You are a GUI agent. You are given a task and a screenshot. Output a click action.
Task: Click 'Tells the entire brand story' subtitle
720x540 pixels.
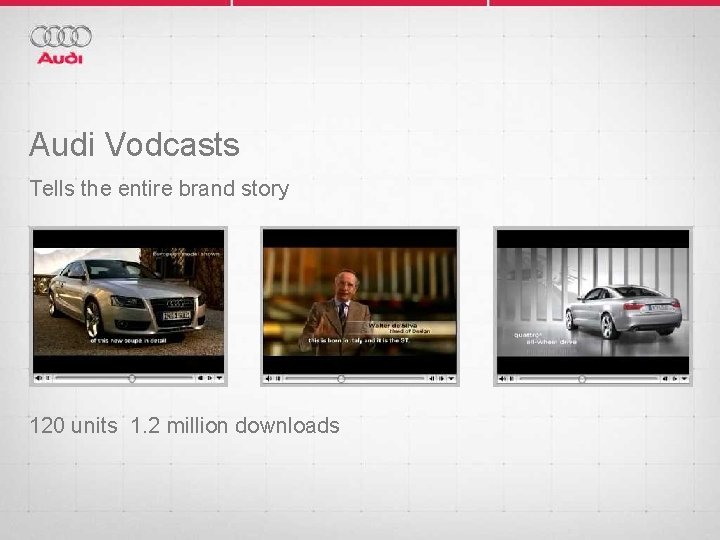[x=159, y=188]
